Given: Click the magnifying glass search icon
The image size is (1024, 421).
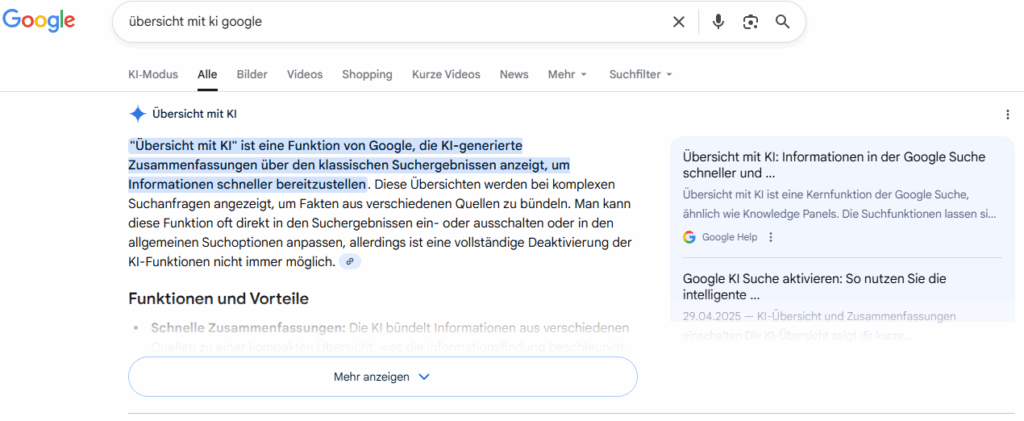Looking at the screenshot, I should pyautogui.click(x=782, y=22).
